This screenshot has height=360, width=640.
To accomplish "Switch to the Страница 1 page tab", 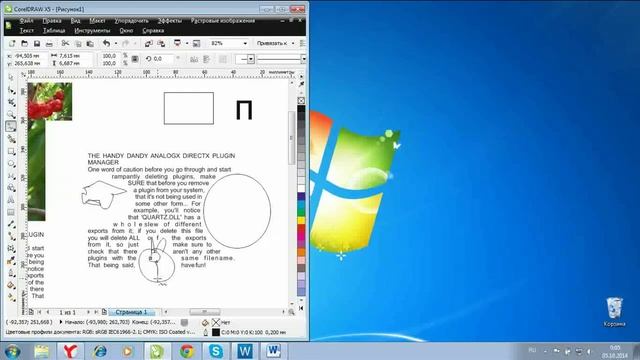I will click(131, 312).
